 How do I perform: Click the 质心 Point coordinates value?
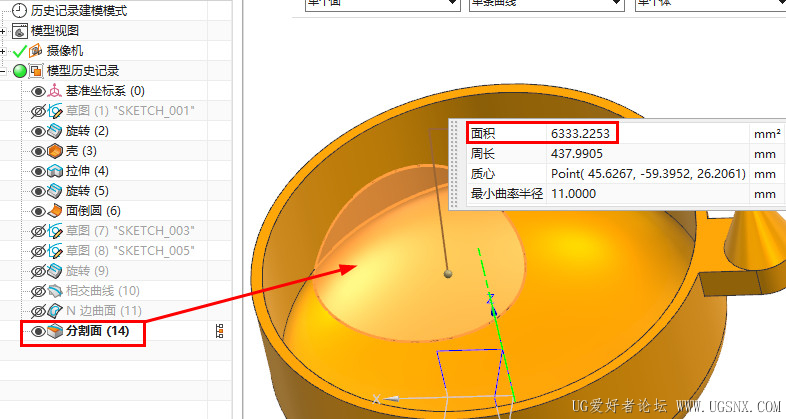pos(648,174)
